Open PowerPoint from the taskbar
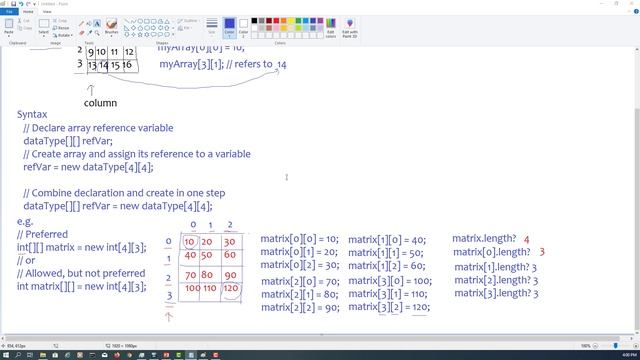The width and height of the screenshot is (640, 360). pos(166,355)
